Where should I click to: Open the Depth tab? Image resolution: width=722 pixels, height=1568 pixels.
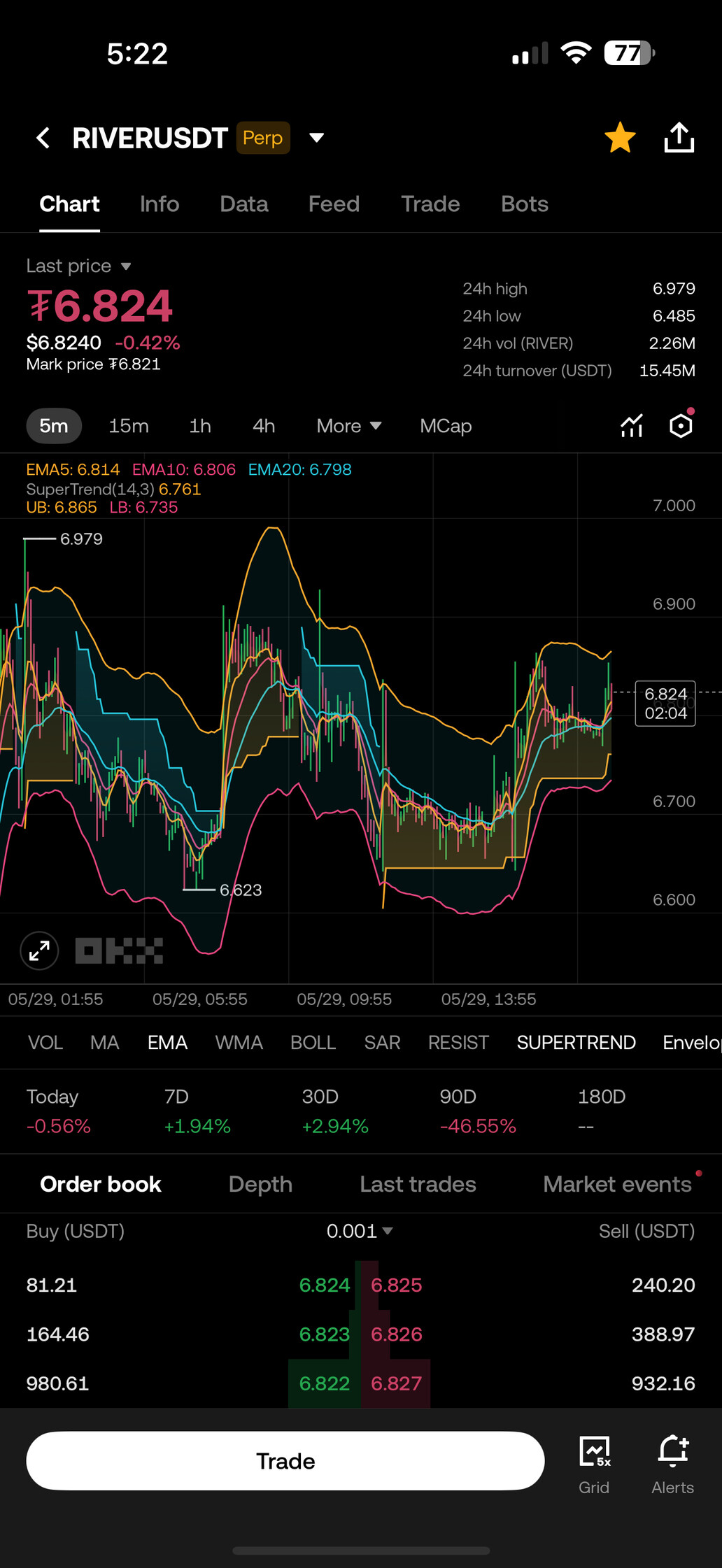[260, 1183]
